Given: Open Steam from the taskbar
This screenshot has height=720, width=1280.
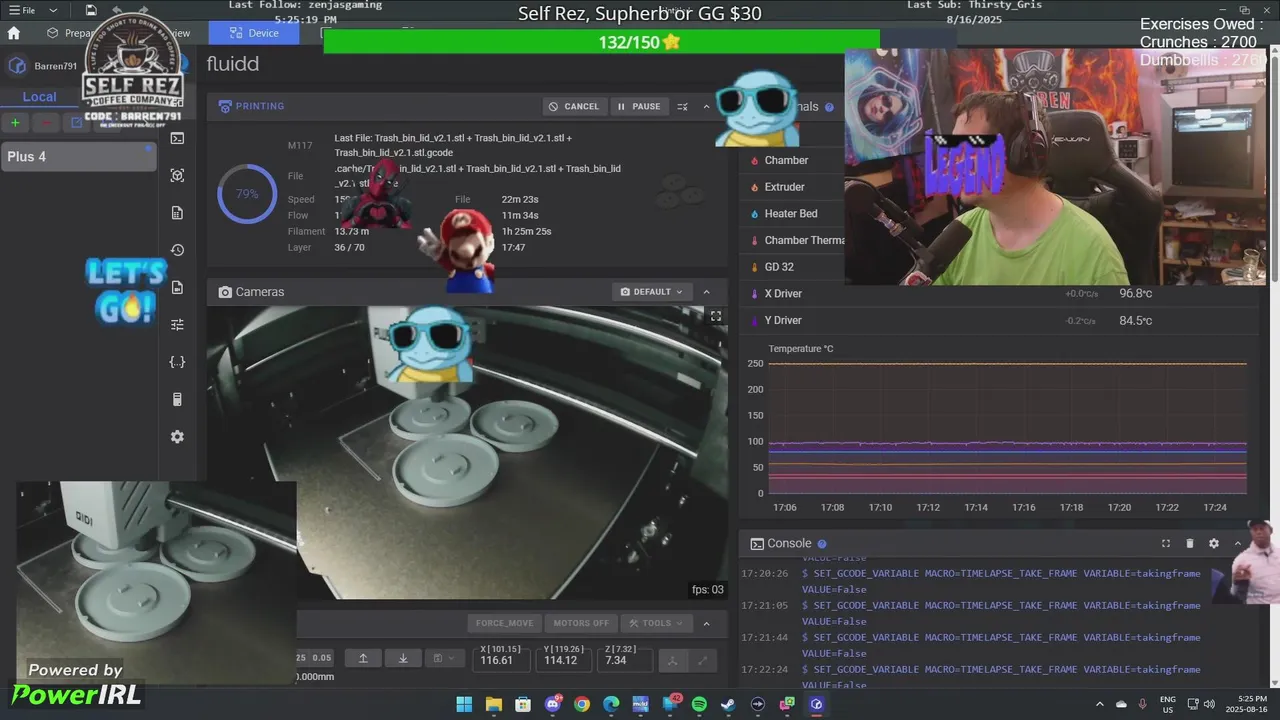Looking at the screenshot, I should coord(728,704).
